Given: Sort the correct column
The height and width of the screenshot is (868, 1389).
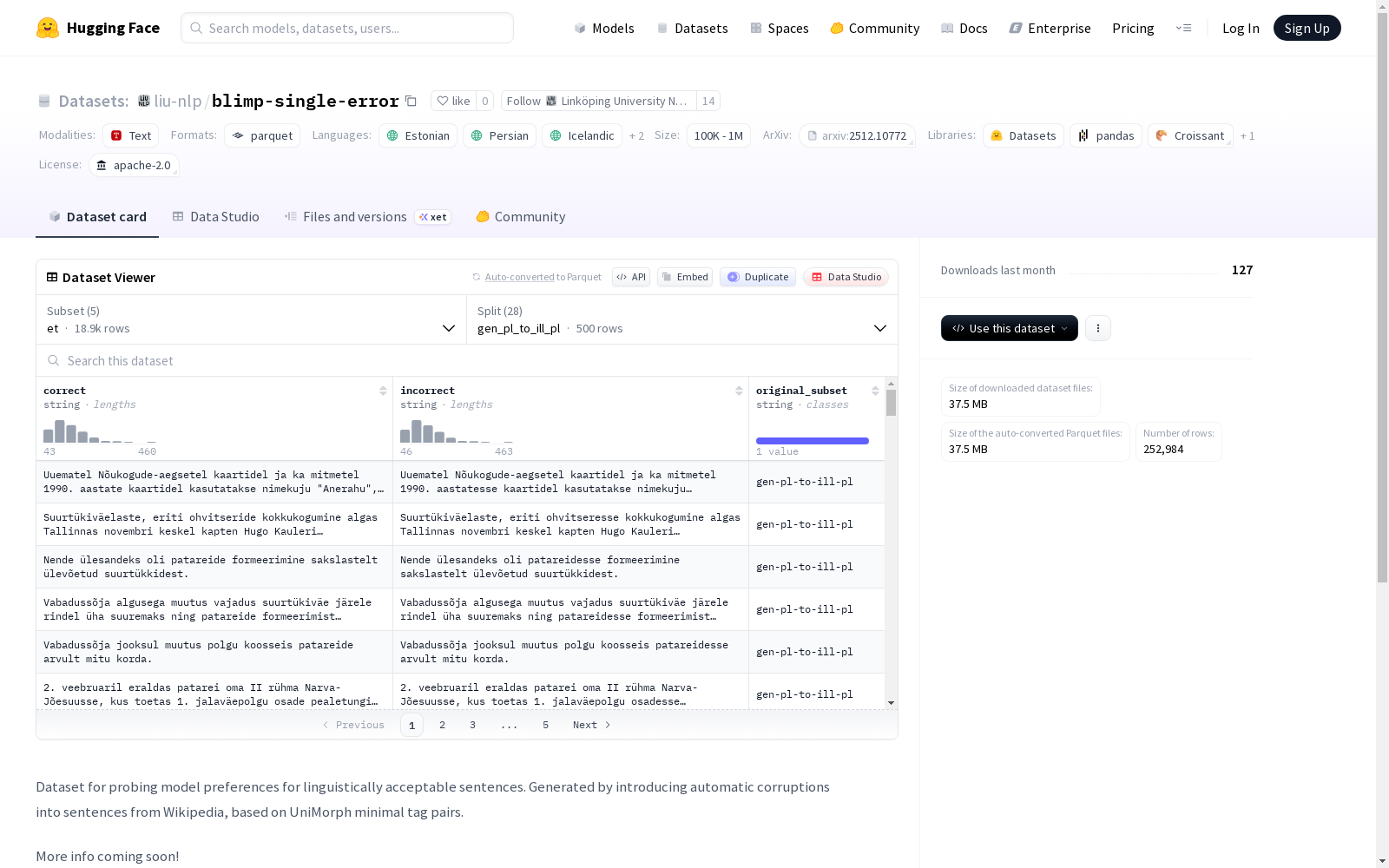Looking at the screenshot, I should 383,391.
